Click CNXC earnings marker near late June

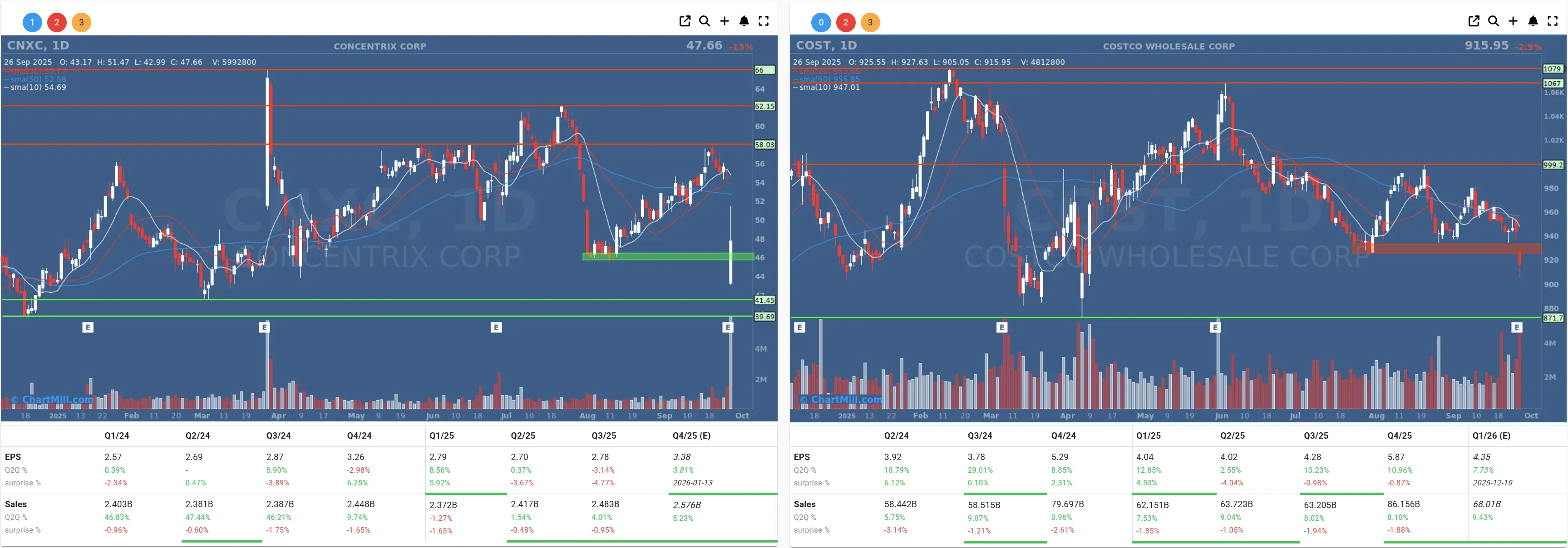tap(496, 327)
